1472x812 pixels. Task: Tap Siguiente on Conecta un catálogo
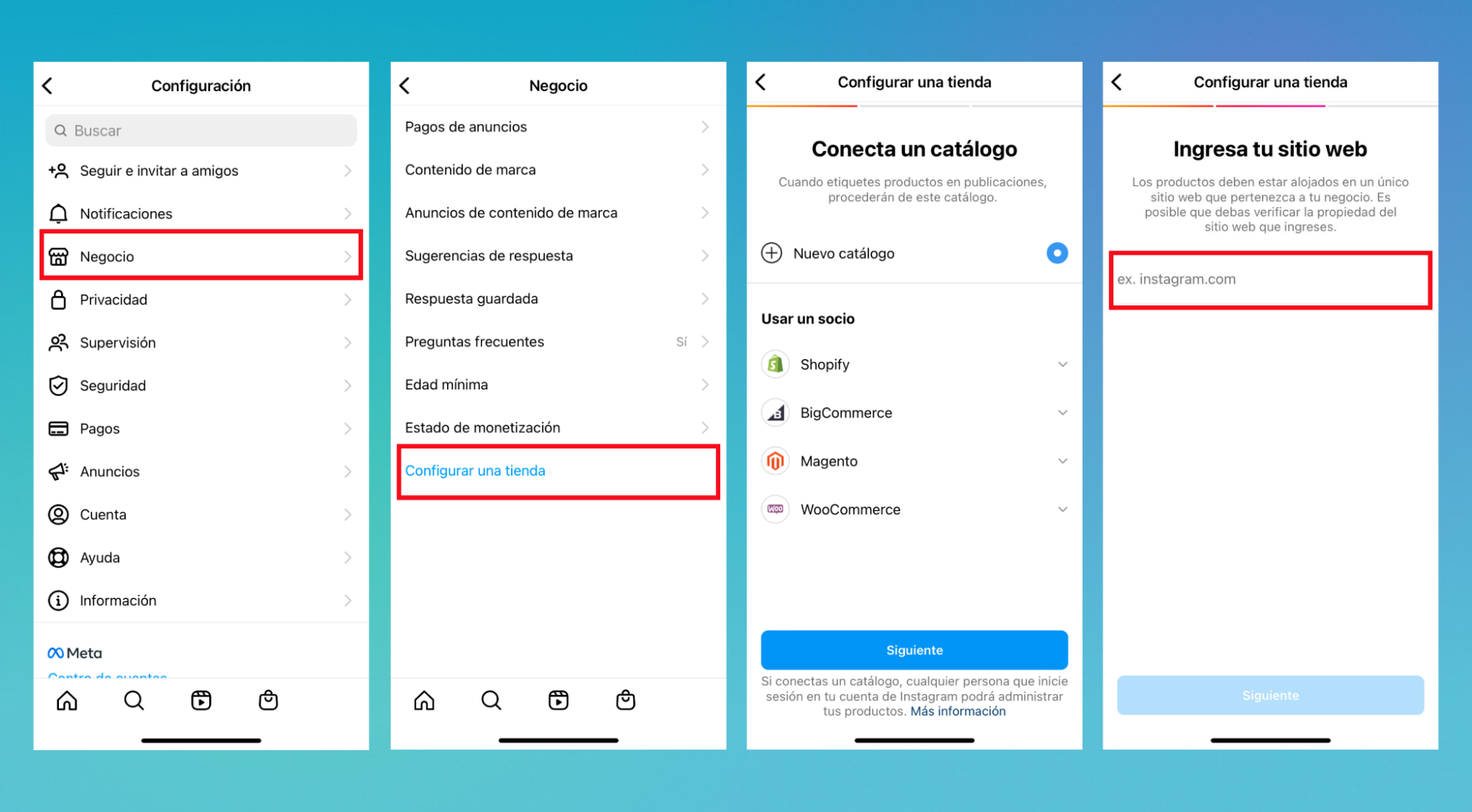pyautogui.click(x=914, y=650)
